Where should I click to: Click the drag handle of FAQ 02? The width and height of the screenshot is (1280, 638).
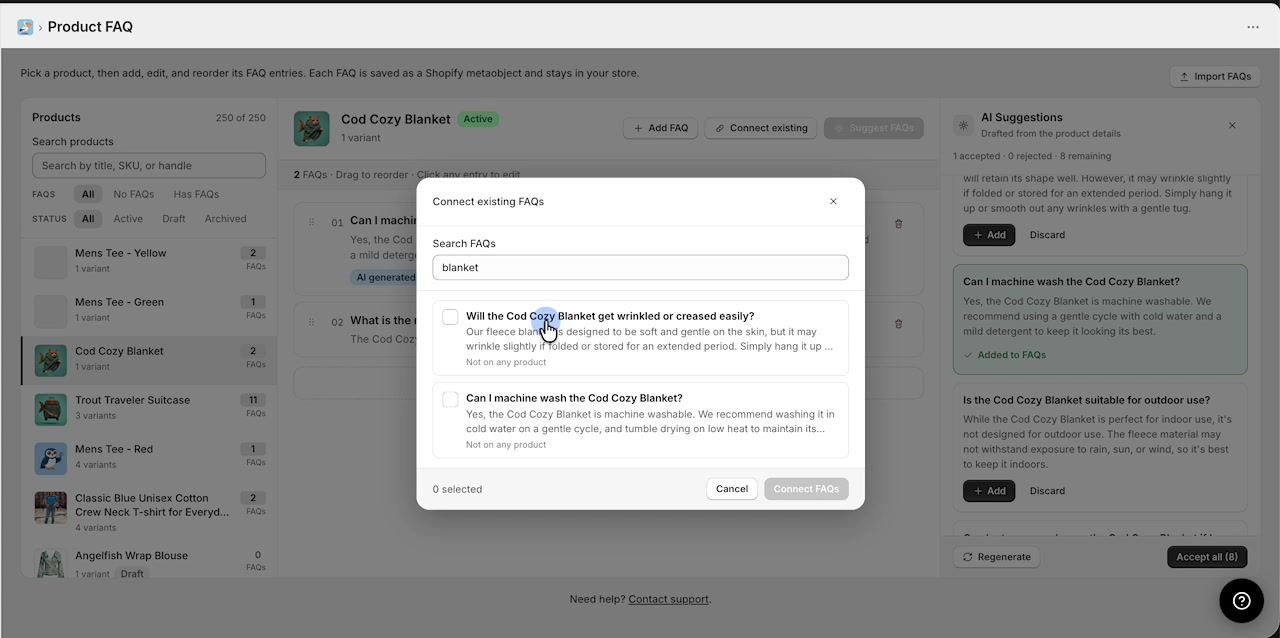(312, 322)
